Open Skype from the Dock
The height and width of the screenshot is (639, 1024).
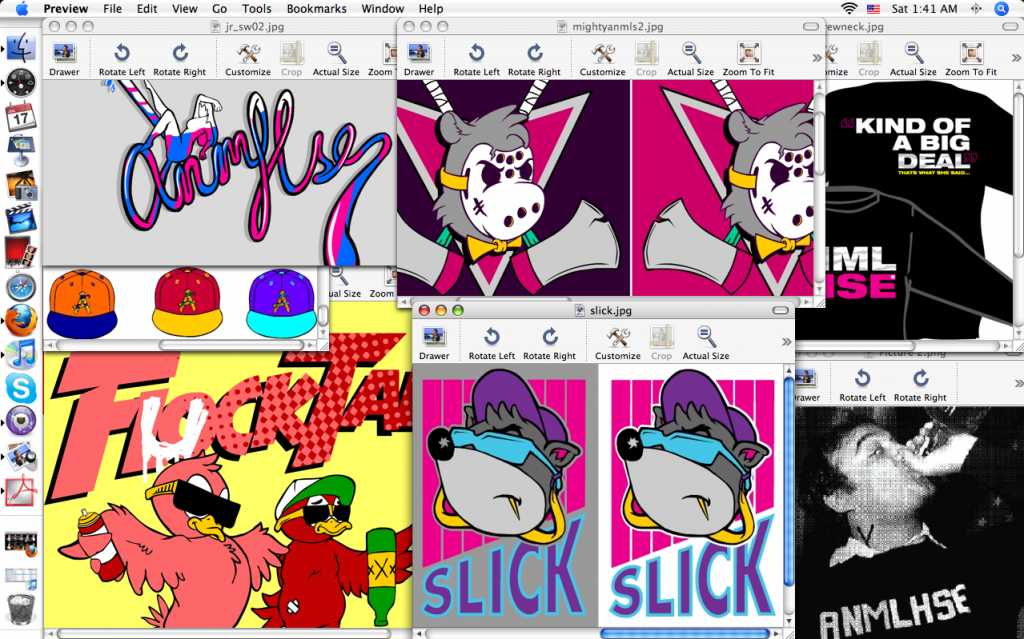pos(21,389)
